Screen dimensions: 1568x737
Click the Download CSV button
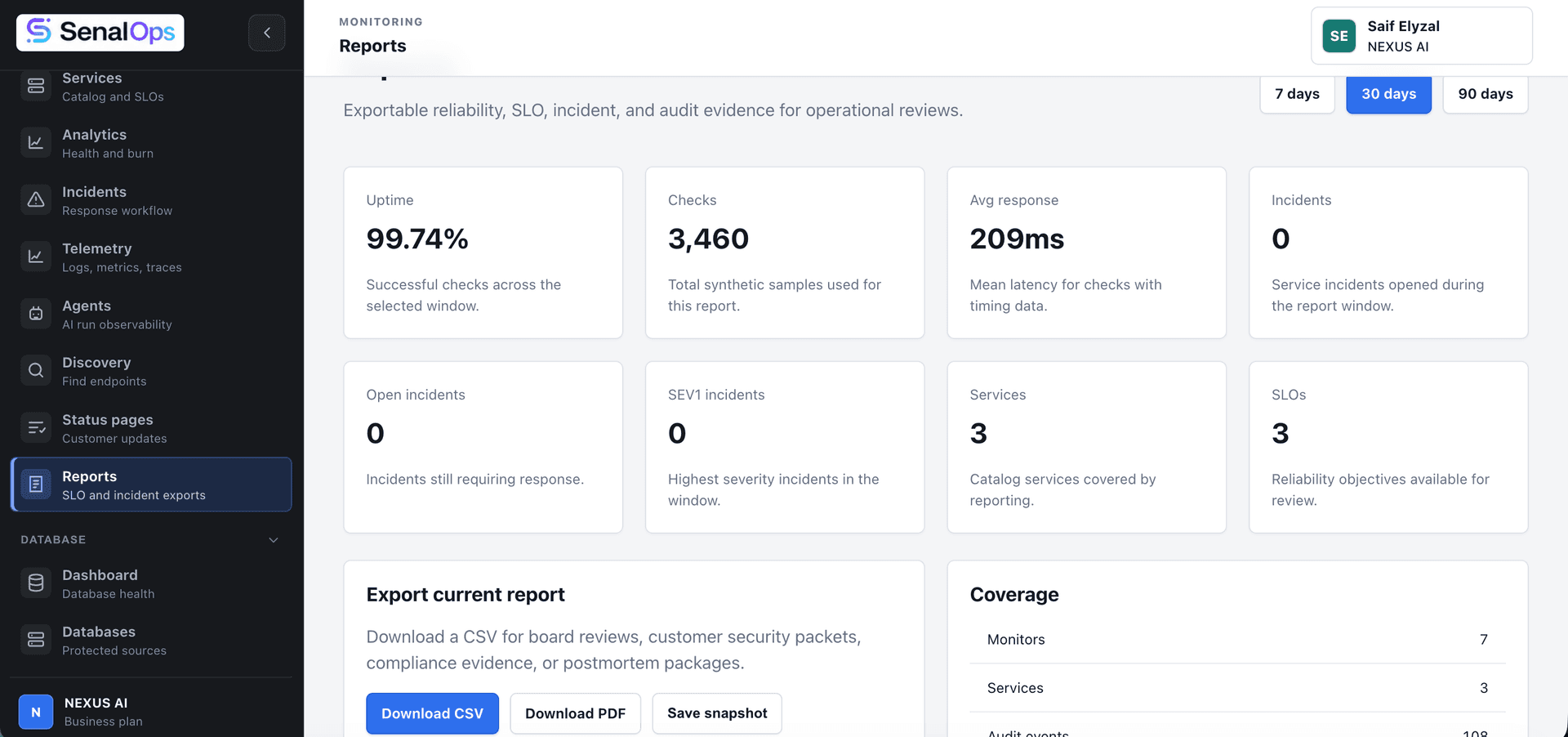point(432,713)
